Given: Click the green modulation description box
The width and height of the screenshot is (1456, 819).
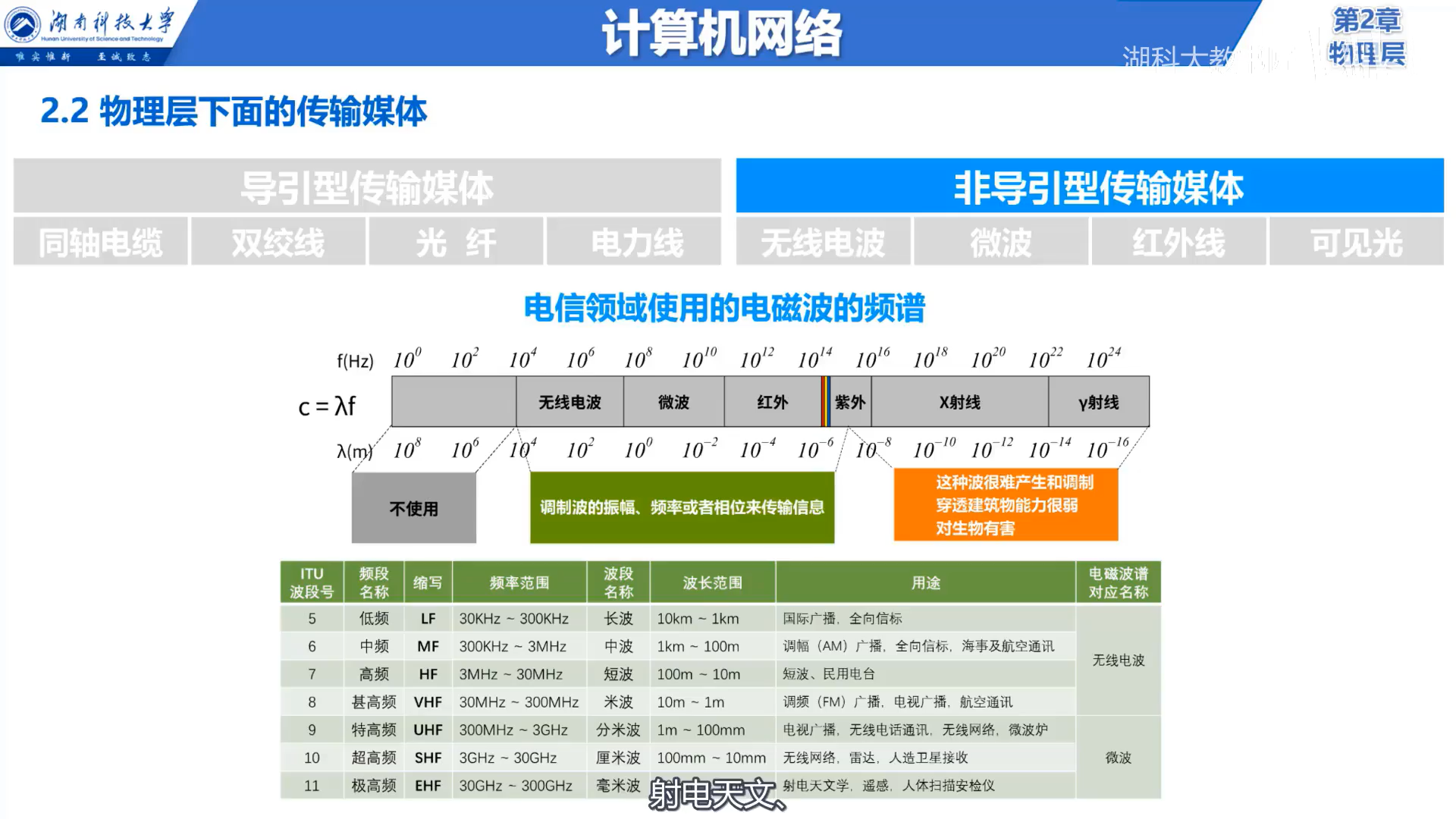Looking at the screenshot, I should coord(682,507).
